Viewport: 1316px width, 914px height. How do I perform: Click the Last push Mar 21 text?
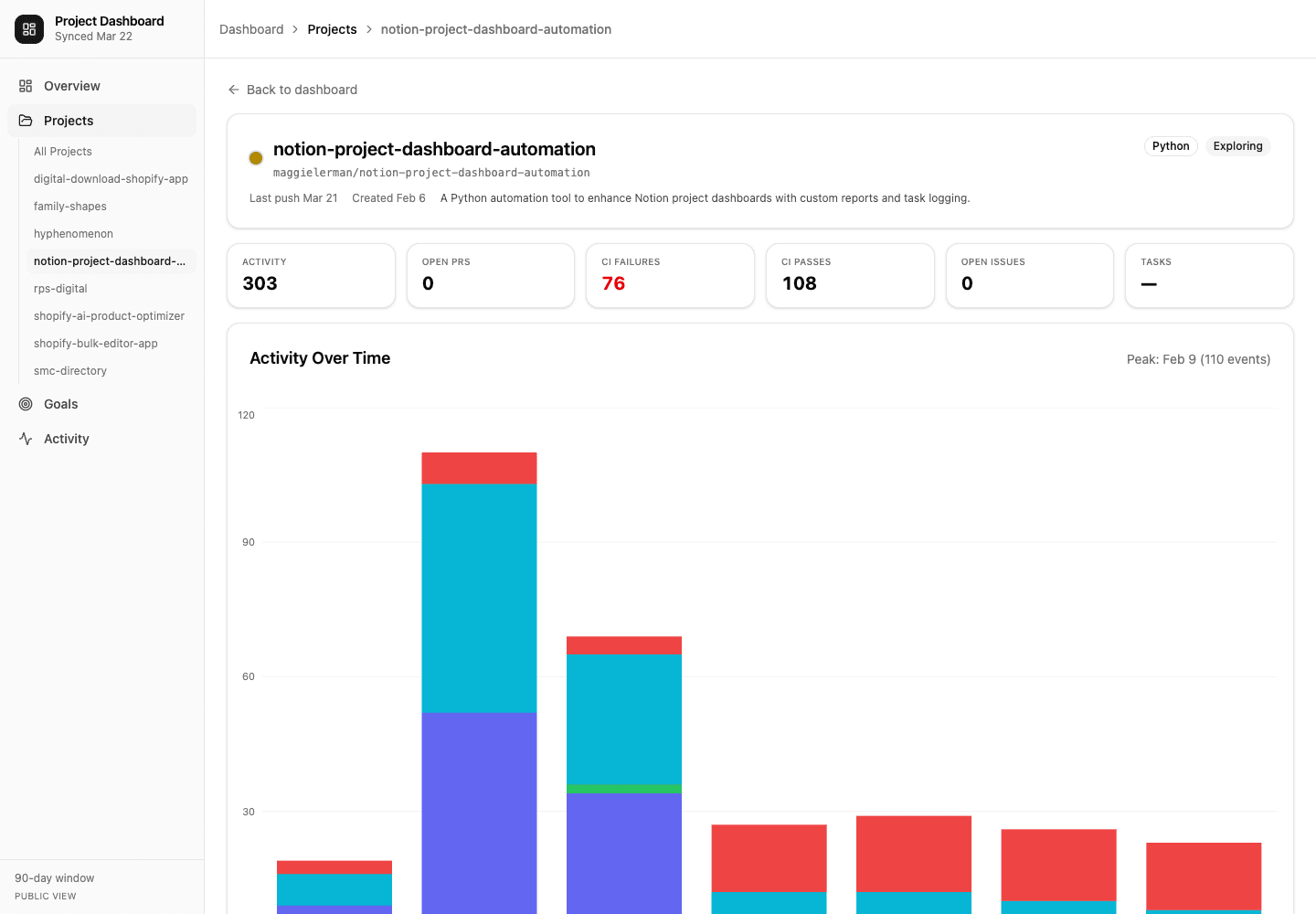[293, 198]
